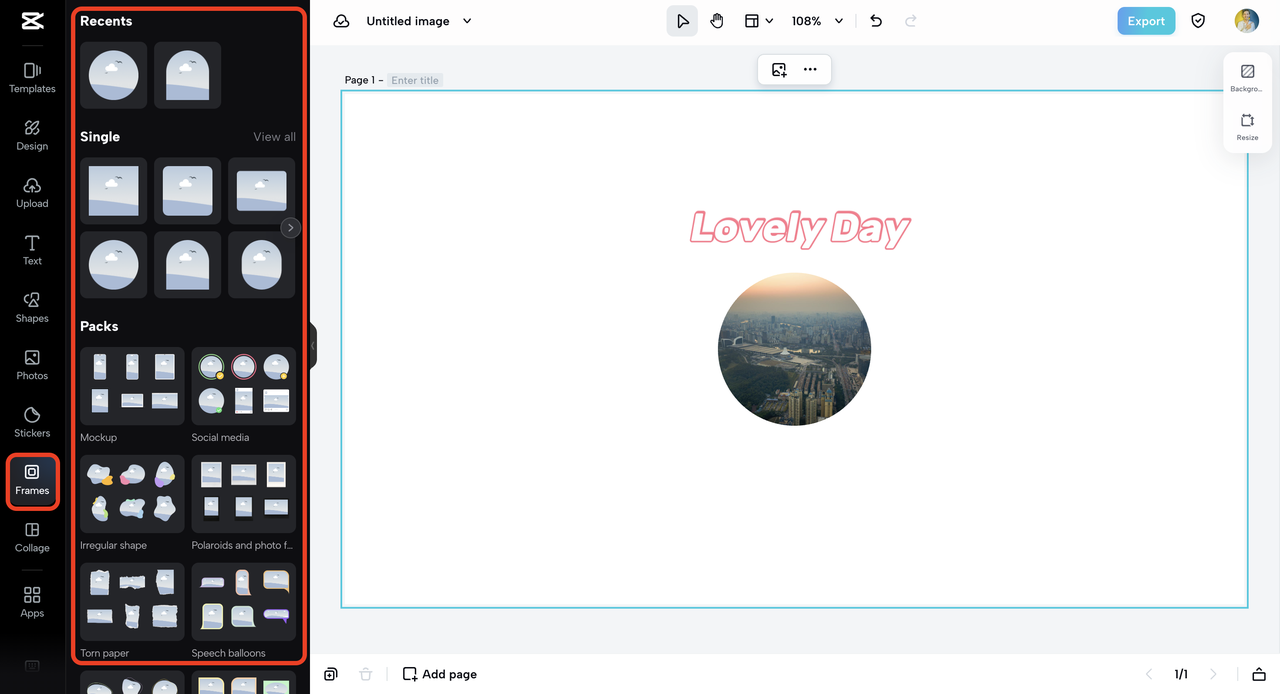Open the Stickers sidebar panel
1280x694 pixels.
(32, 422)
